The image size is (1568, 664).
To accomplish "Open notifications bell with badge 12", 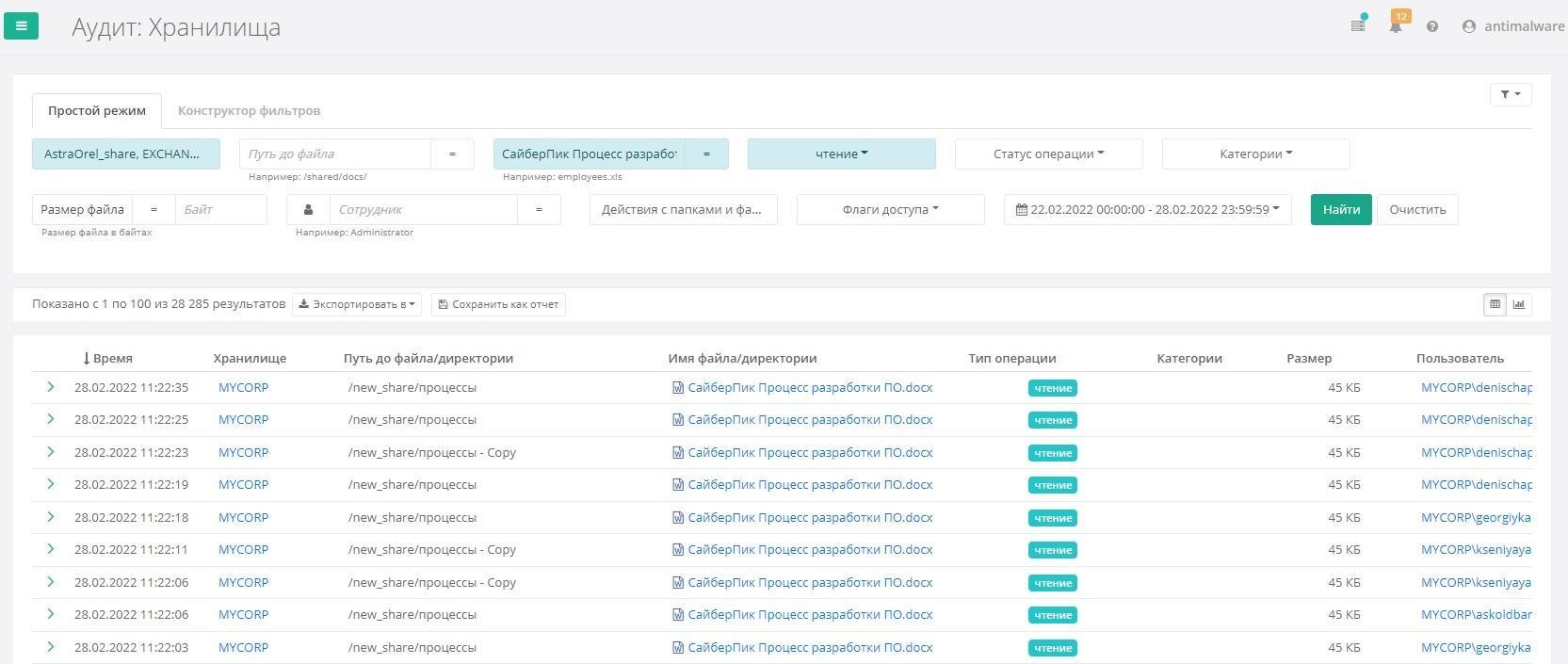I will coord(1396,25).
